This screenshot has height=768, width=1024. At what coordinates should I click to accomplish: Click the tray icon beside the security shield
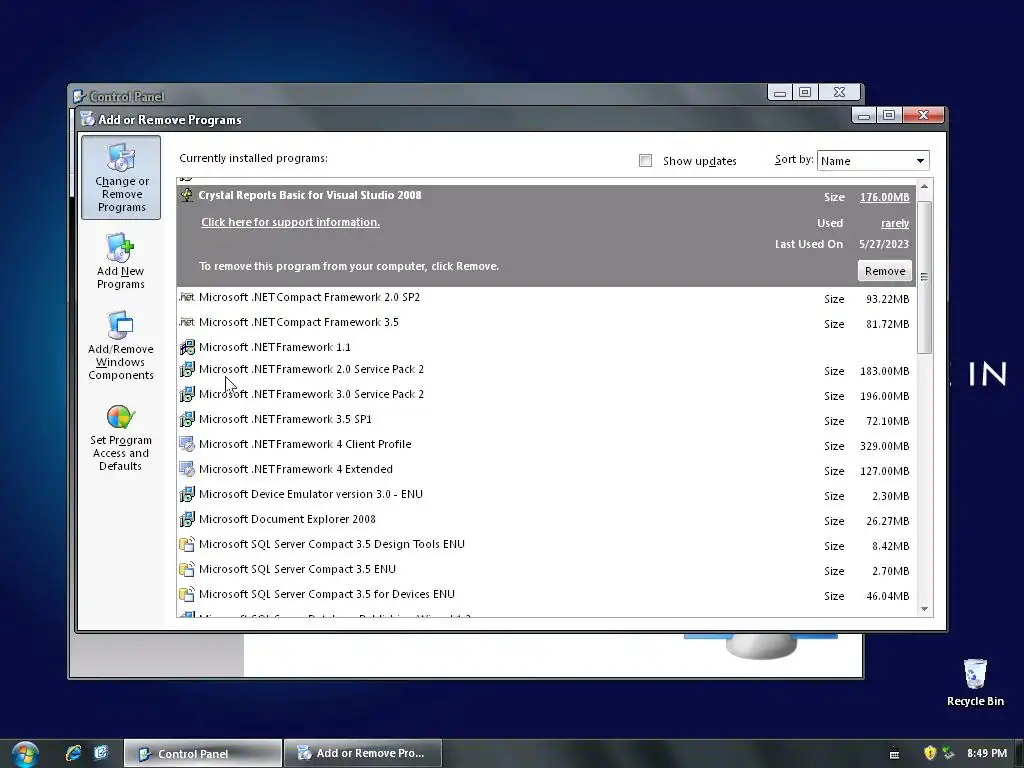pos(948,753)
